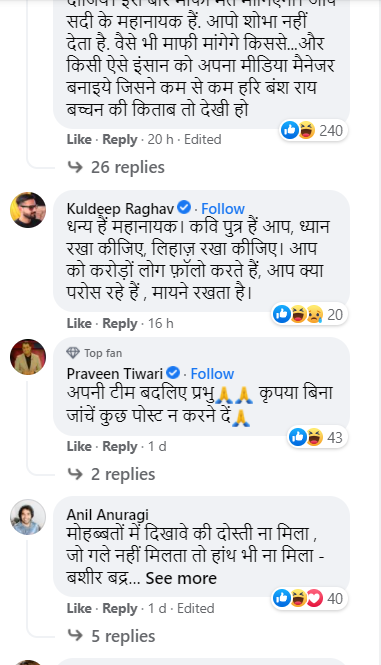Expand Anil Anuragi's comment with See more
Image resolution: width=381 pixels, height=665 pixels.
coord(181,578)
